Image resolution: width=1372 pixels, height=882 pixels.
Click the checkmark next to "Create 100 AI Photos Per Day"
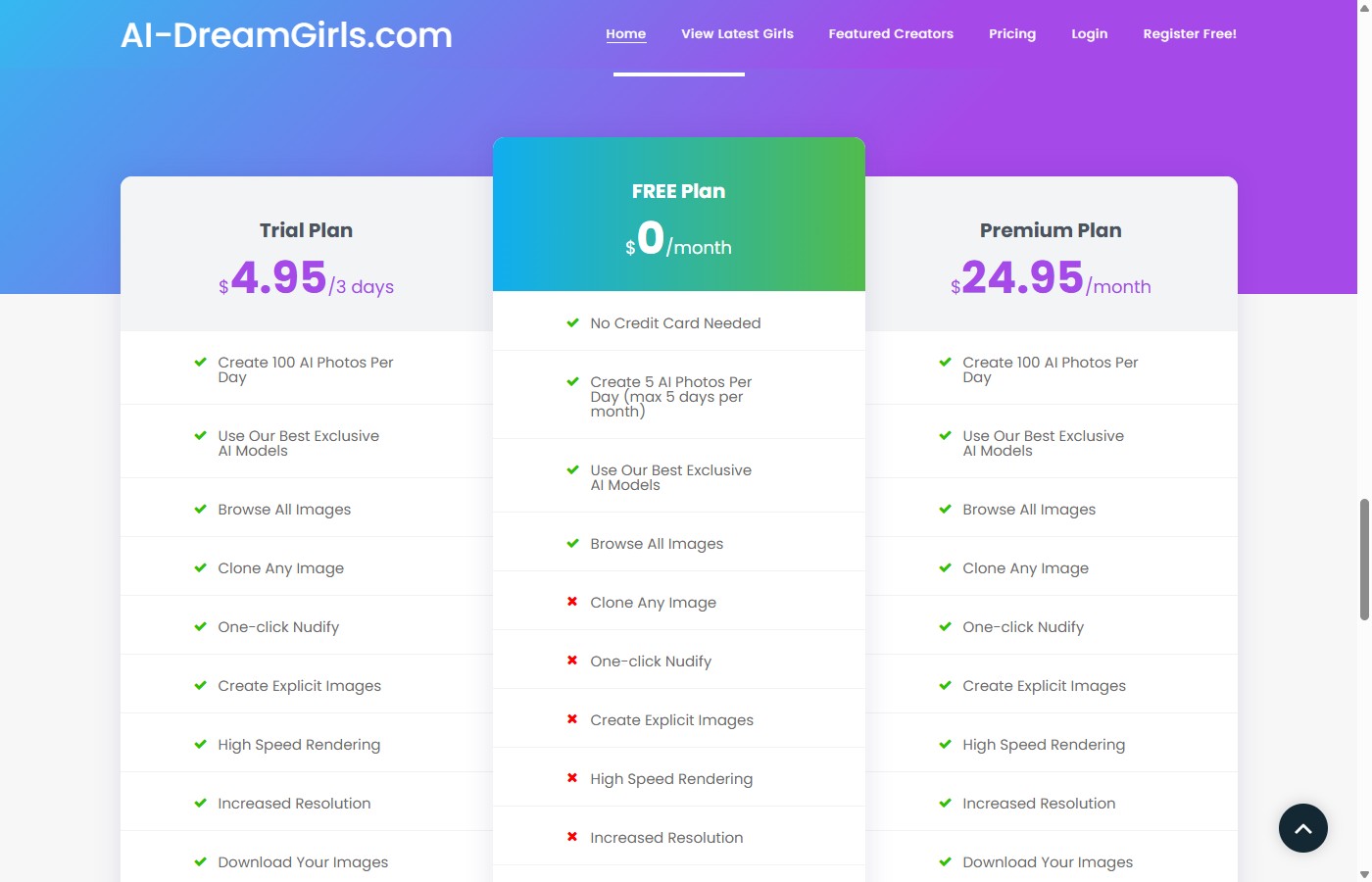click(200, 362)
